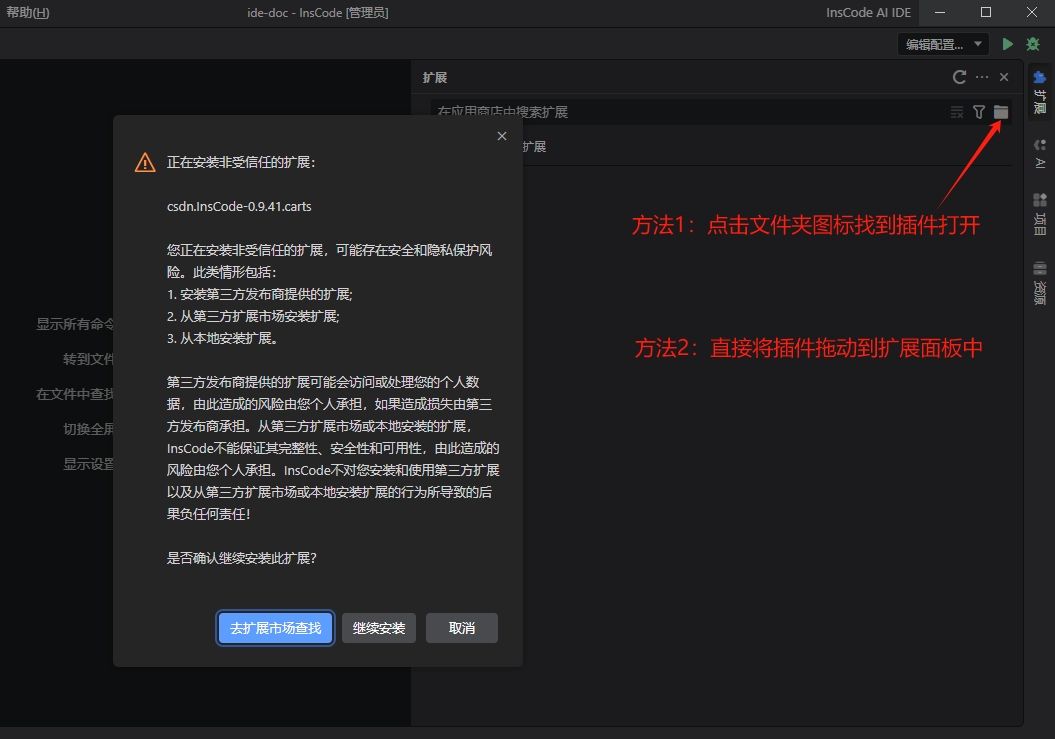This screenshot has height=739, width=1055.
Task: Click the orange warning triangle in the dialog
Action: point(145,162)
